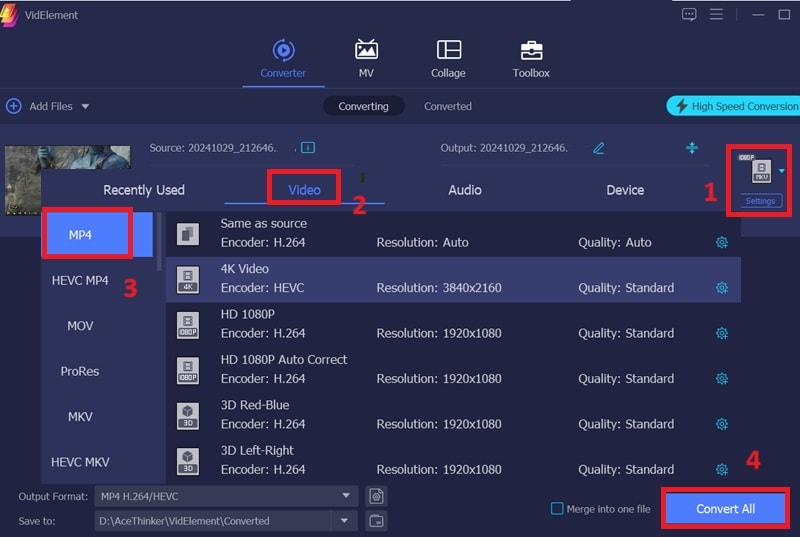Screen dimensions: 800x537
Task: Choose the 3D Red-Blue preset row
Action: pyautogui.click(x=453, y=416)
